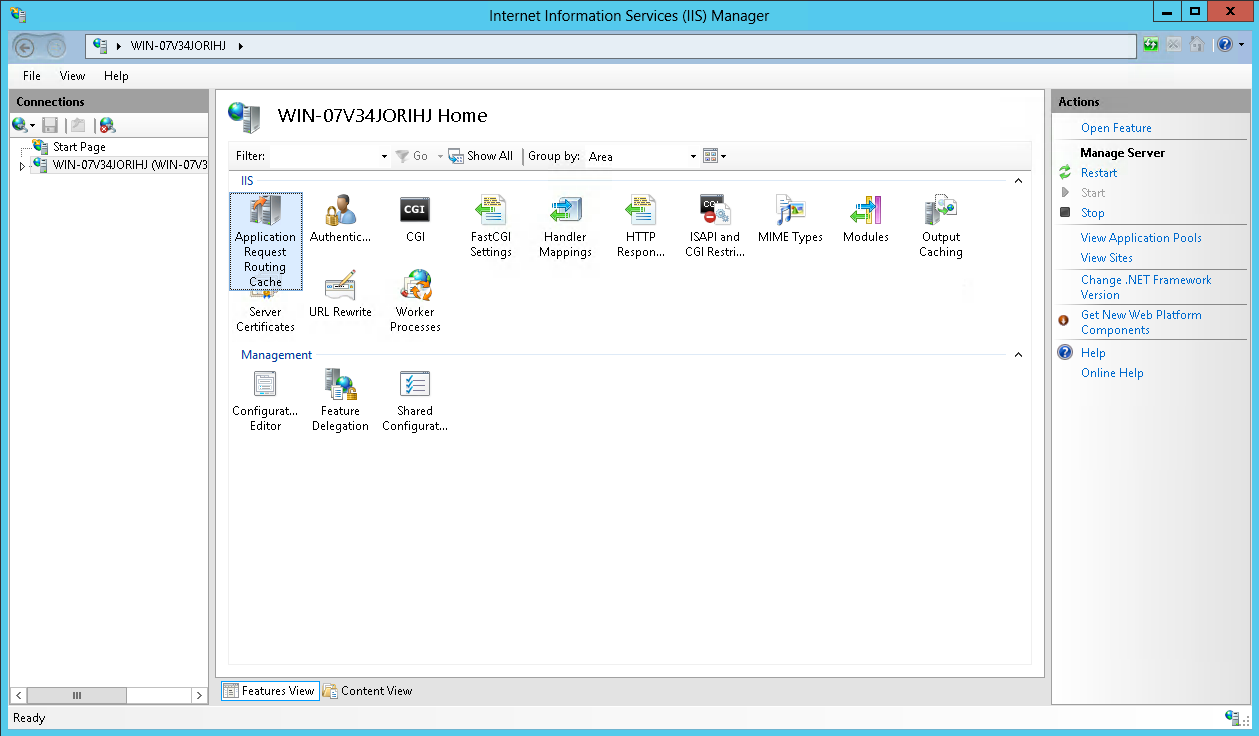Collapse the IIS section
This screenshot has height=736, width=1259.
coord(1018,181)
